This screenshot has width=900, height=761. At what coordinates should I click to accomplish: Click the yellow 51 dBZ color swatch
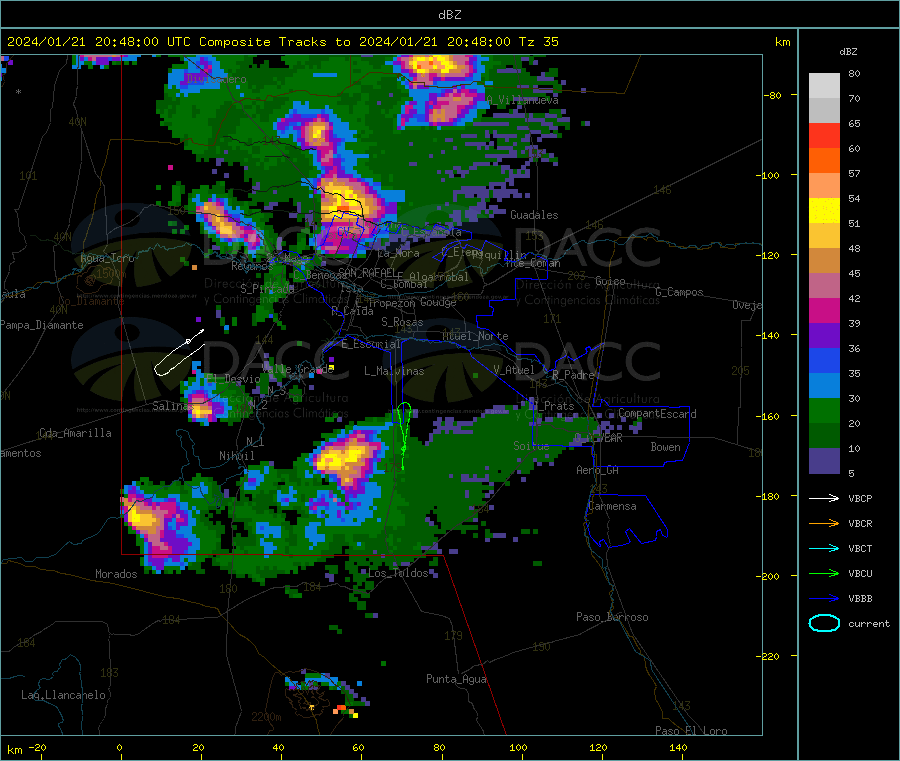(x=824, y=211)
